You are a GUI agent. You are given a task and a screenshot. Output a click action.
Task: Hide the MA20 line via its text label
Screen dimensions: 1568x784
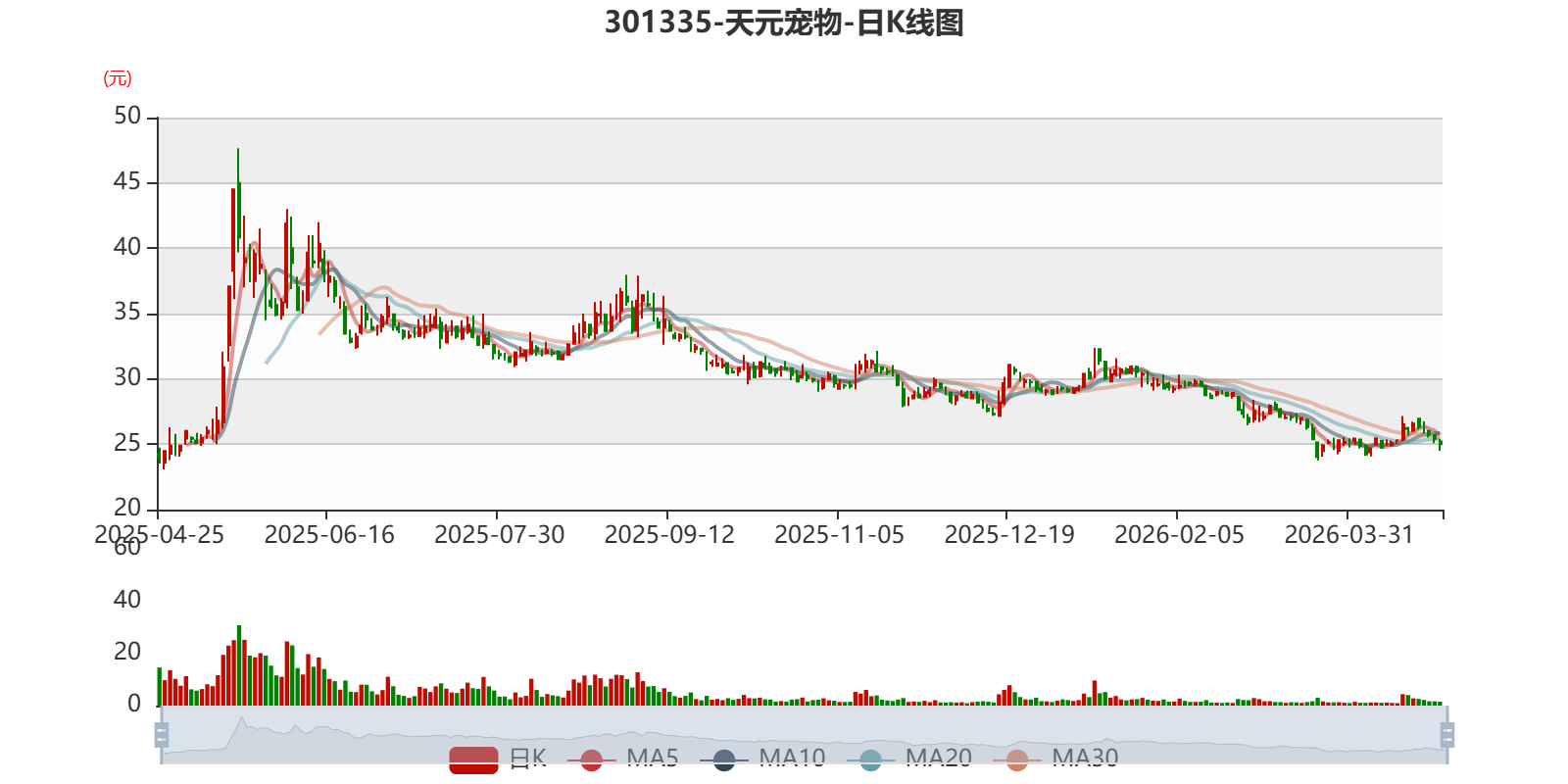point(939,758)
